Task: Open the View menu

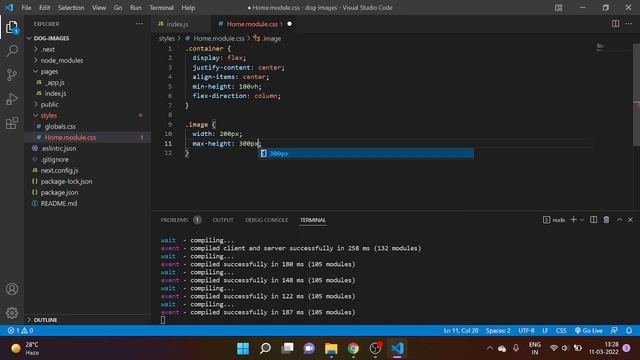Action: (x=99, y=7)
